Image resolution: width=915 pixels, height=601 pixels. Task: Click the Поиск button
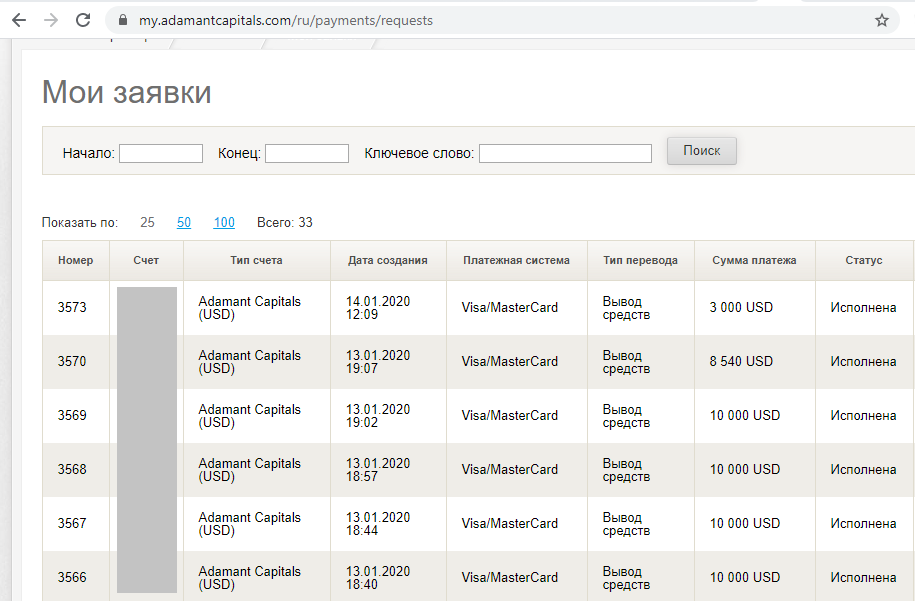coord(702,151)
